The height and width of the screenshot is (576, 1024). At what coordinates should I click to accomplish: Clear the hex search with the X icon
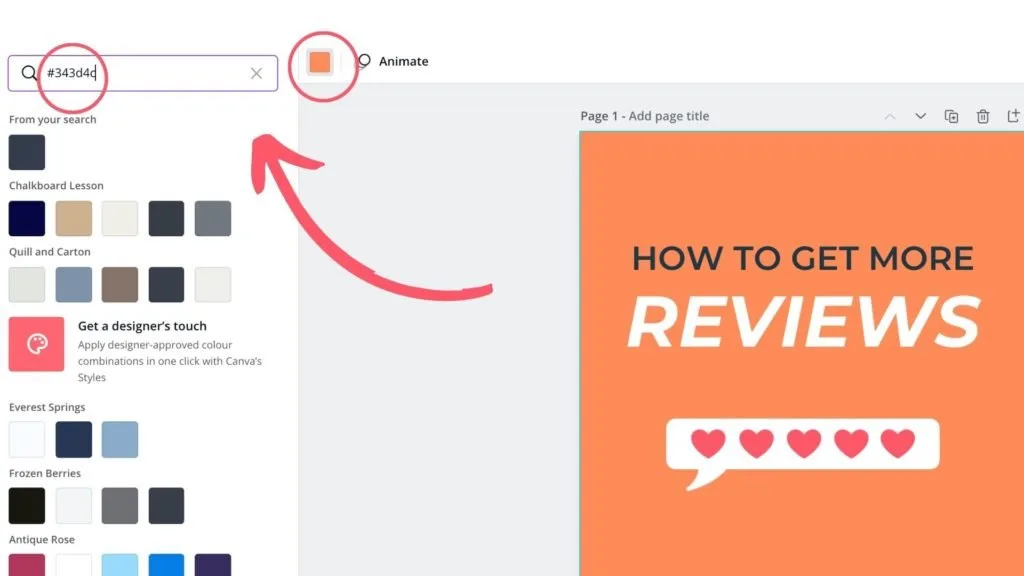pyautogui.click(x=256, y=73)
